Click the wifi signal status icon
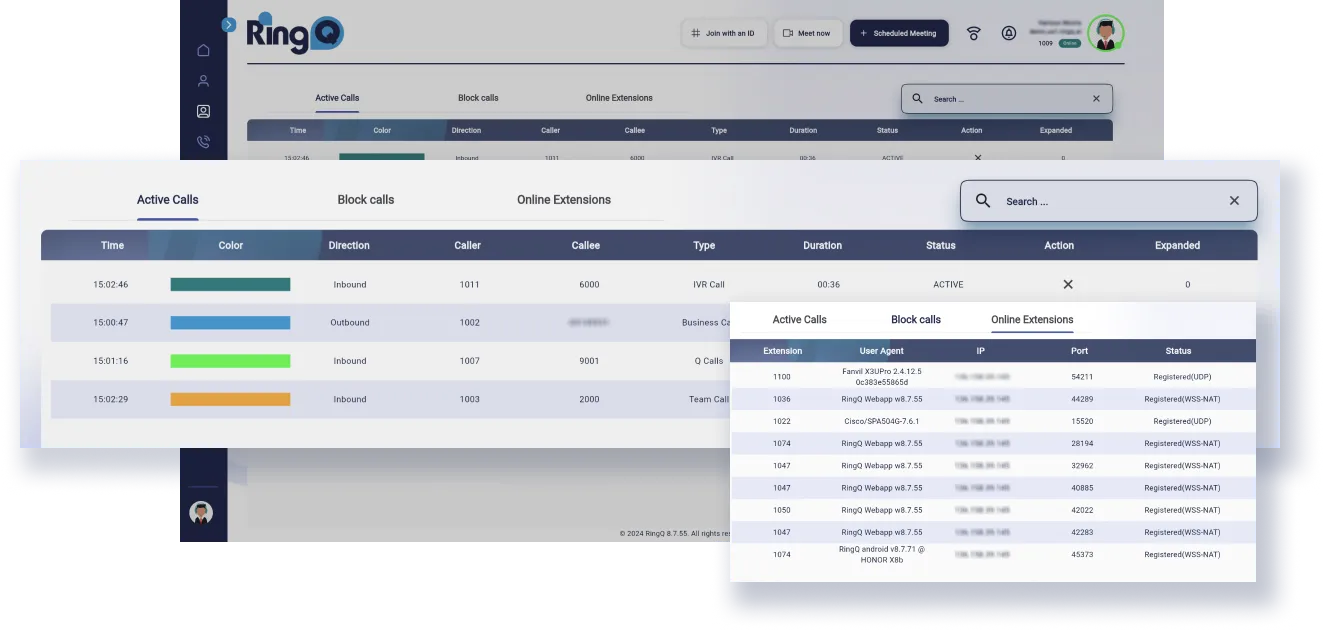1323x630 pixels. 973,32
